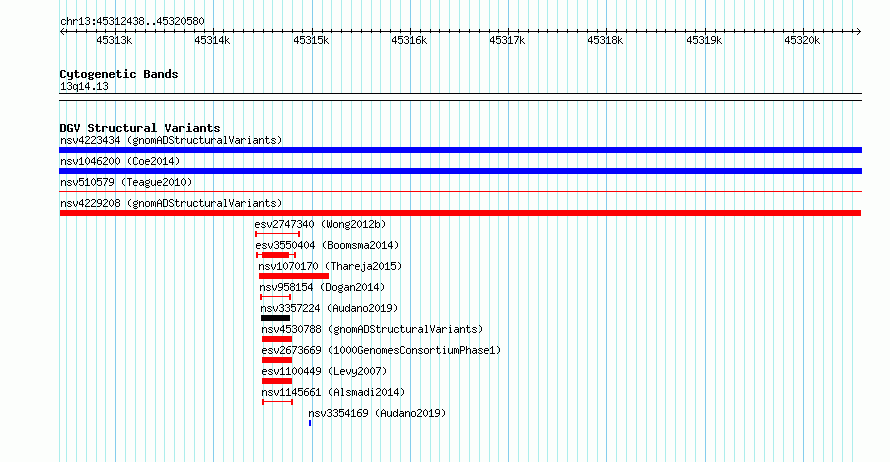
Task: Click the thin red line under nsv510579
Action: (x=460, y=192)
